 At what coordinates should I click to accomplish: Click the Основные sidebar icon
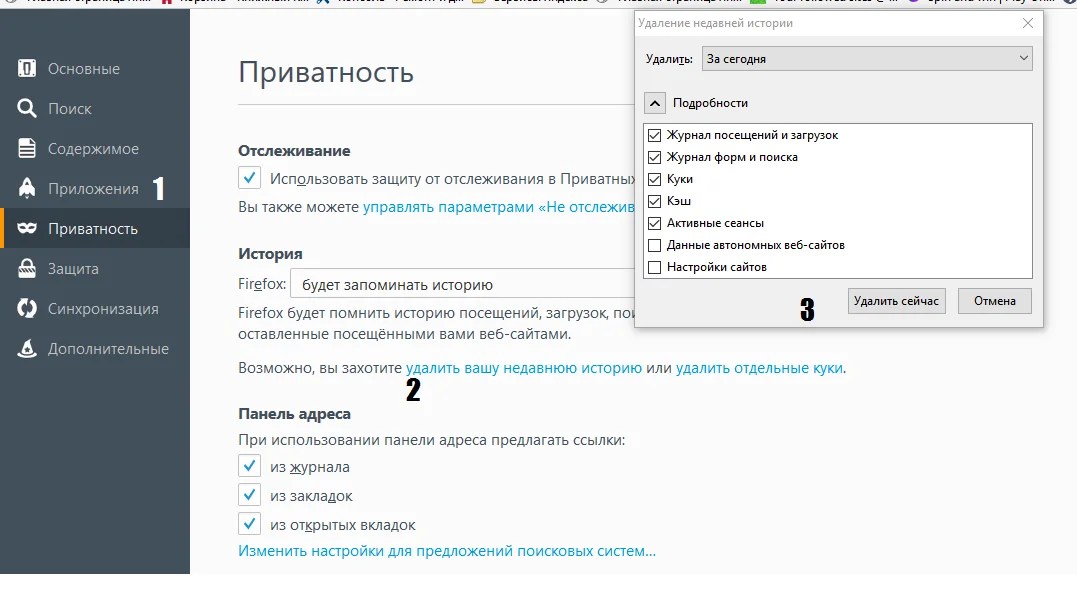(27, 68)
